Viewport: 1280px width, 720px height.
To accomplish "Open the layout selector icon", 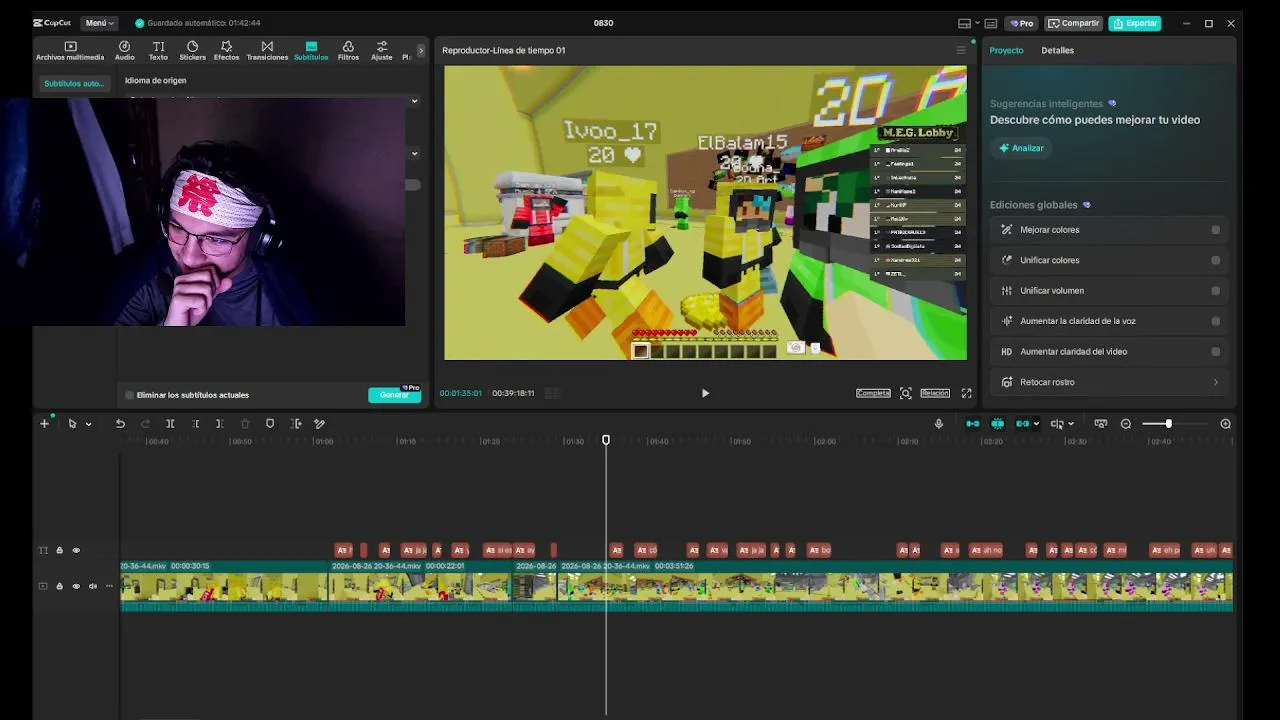I will [x=964, y=23].
